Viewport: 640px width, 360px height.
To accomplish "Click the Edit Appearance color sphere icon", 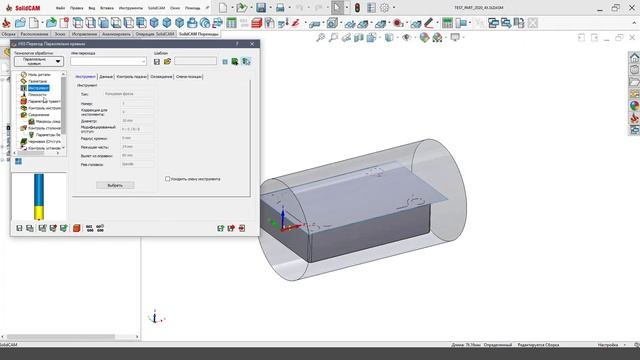I will tap(424, 38).
